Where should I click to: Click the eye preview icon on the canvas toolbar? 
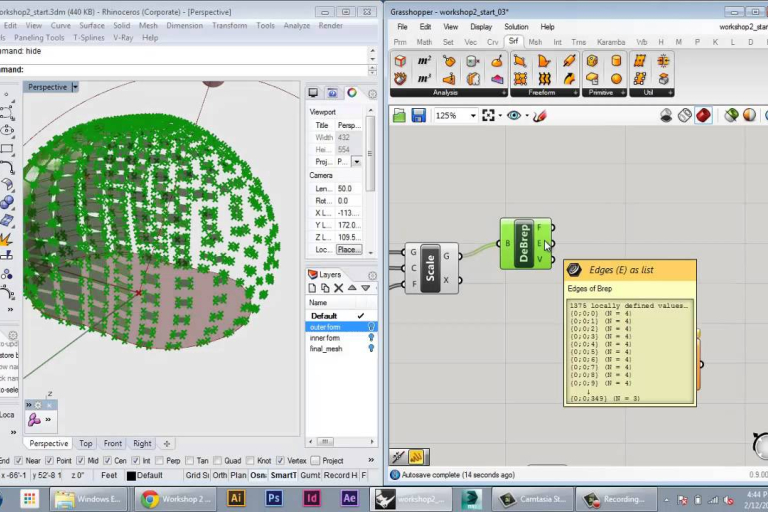point(514,116)
